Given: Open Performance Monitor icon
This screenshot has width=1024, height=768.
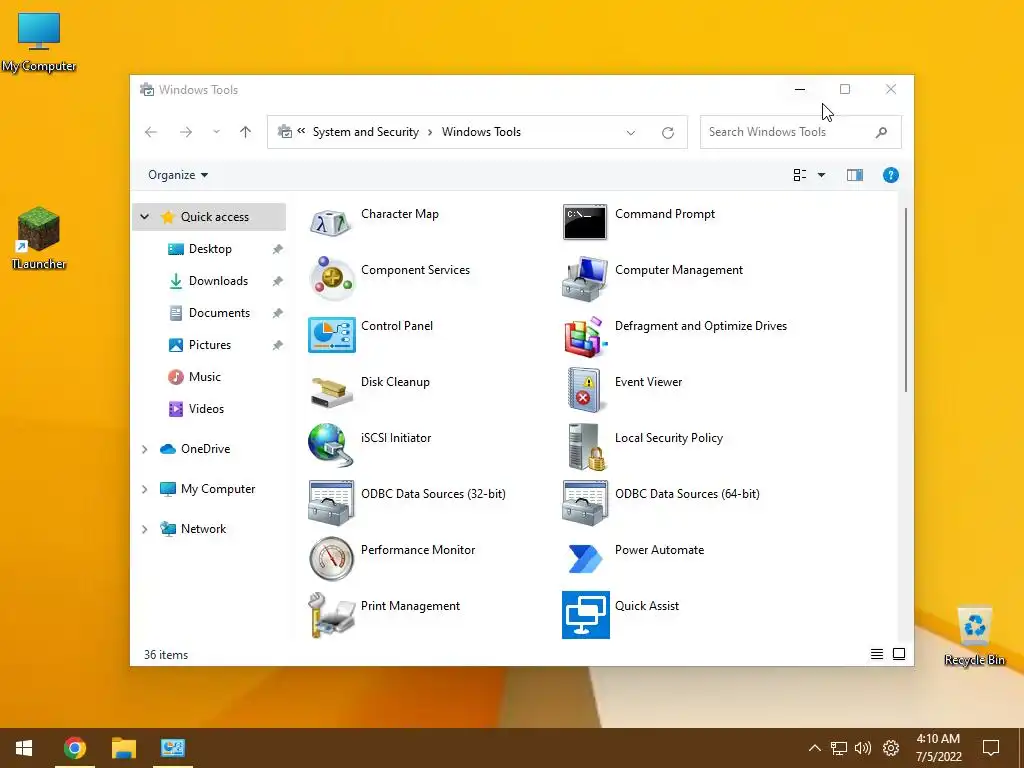Looking at the screenshot, I should [331, 559].
